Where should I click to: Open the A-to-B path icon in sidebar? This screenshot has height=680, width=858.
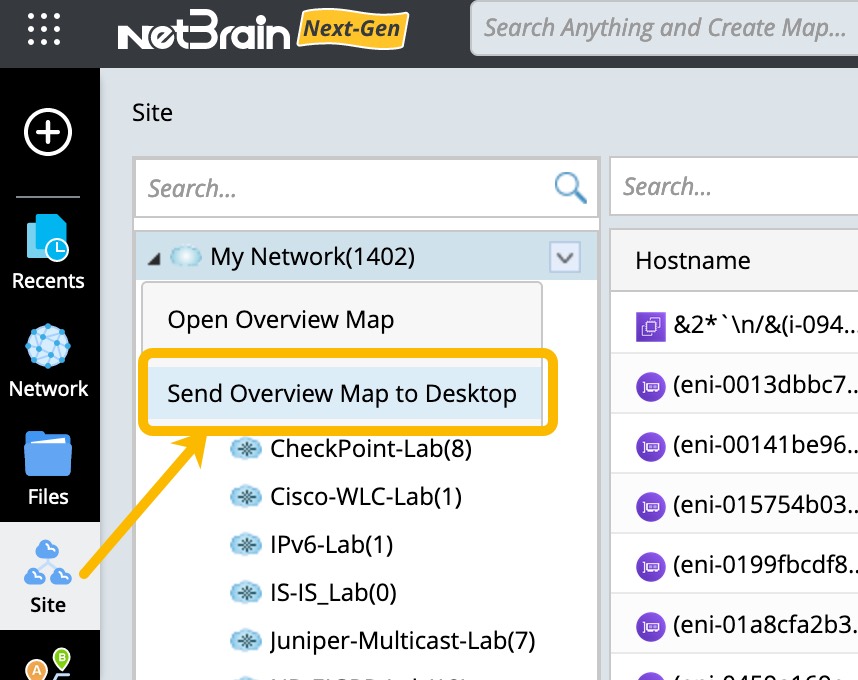tap(48, 664)
